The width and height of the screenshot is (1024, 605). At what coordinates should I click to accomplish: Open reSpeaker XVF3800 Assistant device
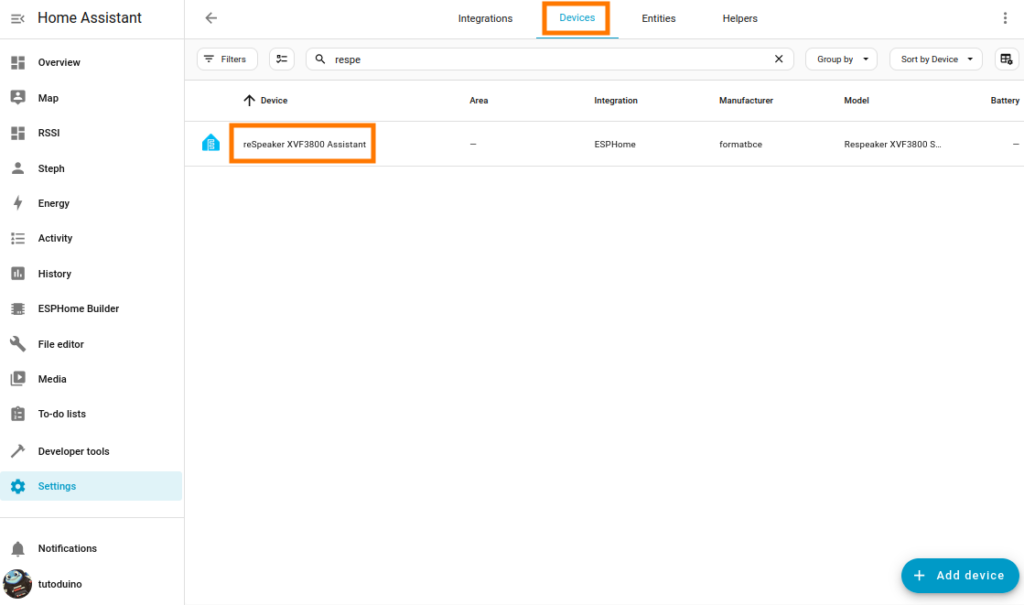click(x=304, y=144)
